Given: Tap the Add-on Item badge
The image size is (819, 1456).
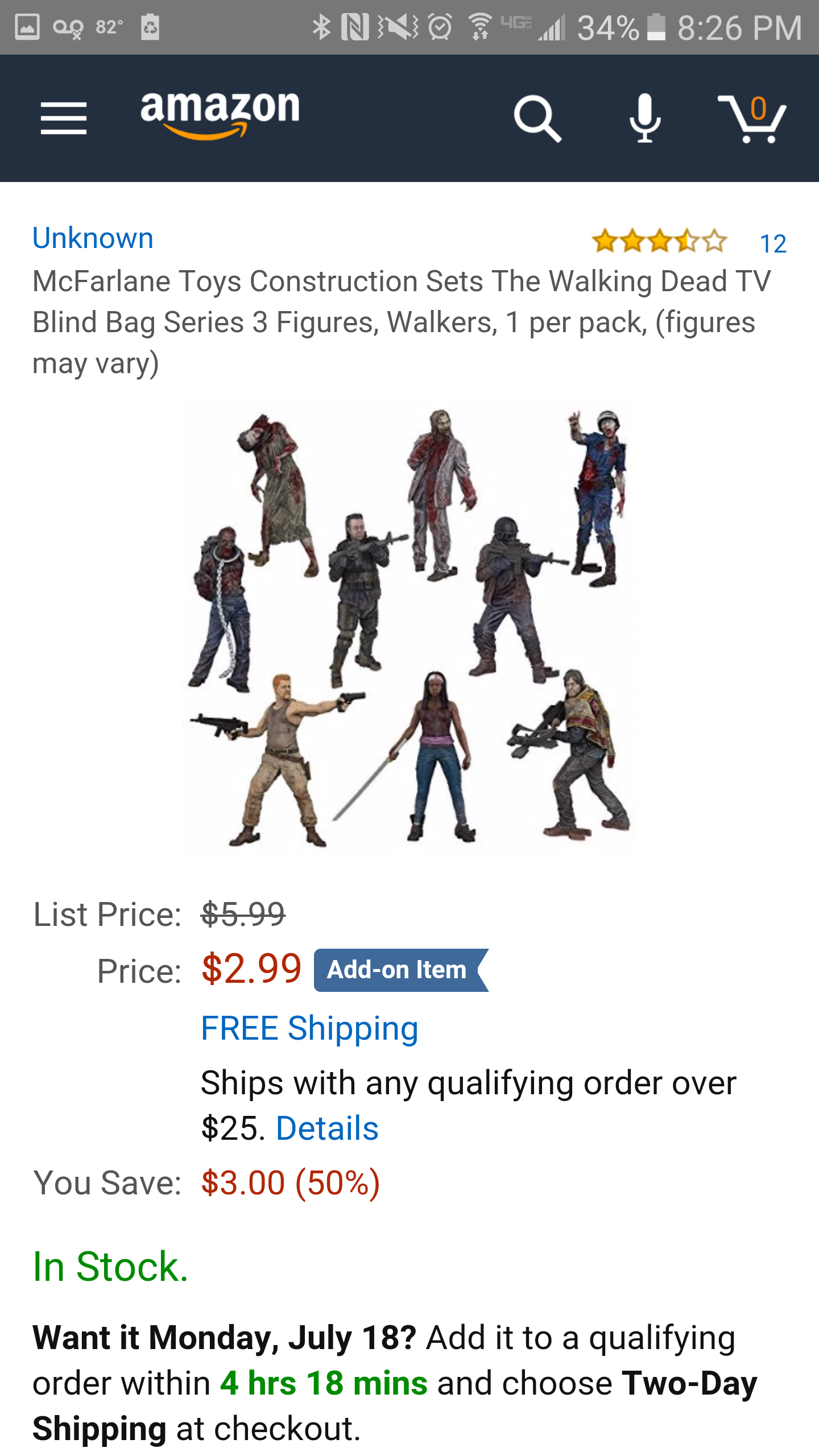Looking at the screenshot, I should [401, 970].
